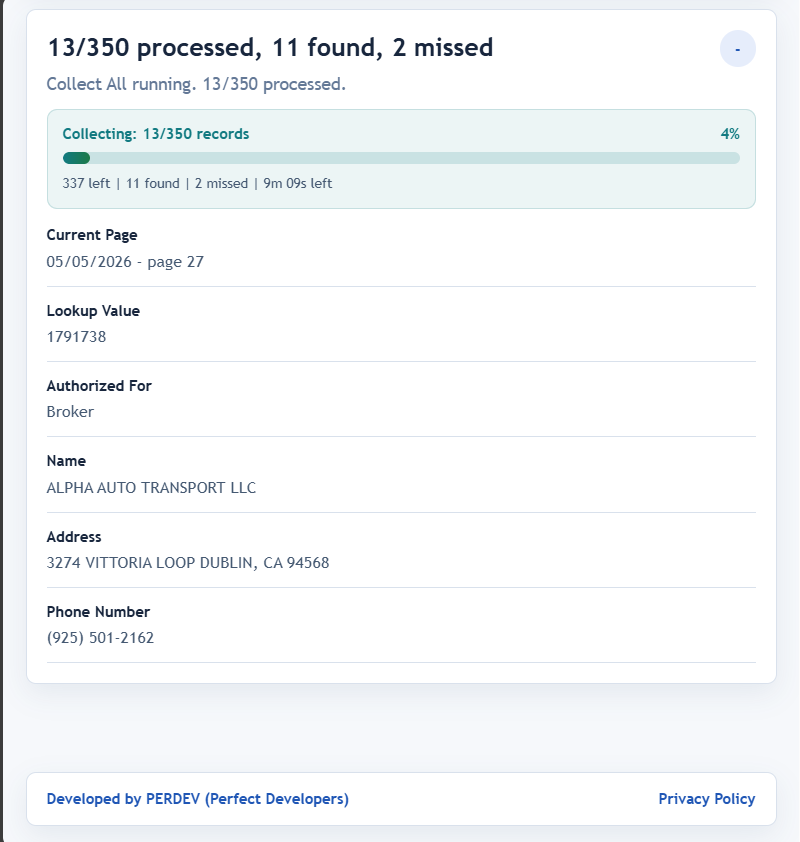Click the Phone Number field label
The image size is (800, 842).
tap(98, 612)
